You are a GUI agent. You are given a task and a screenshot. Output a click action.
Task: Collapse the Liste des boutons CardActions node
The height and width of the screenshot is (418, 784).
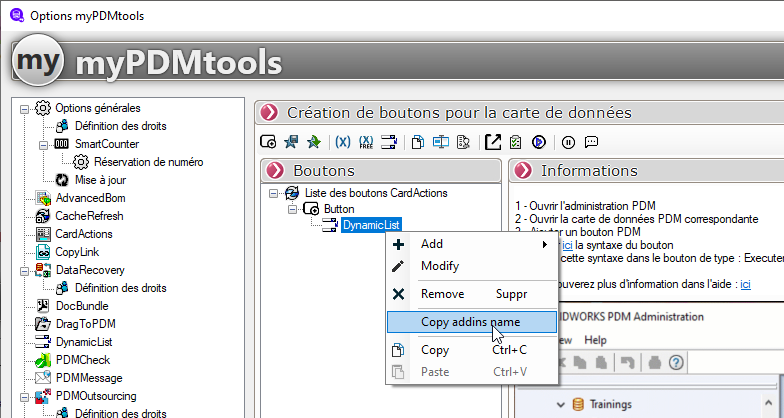click(x=274, y=193)
